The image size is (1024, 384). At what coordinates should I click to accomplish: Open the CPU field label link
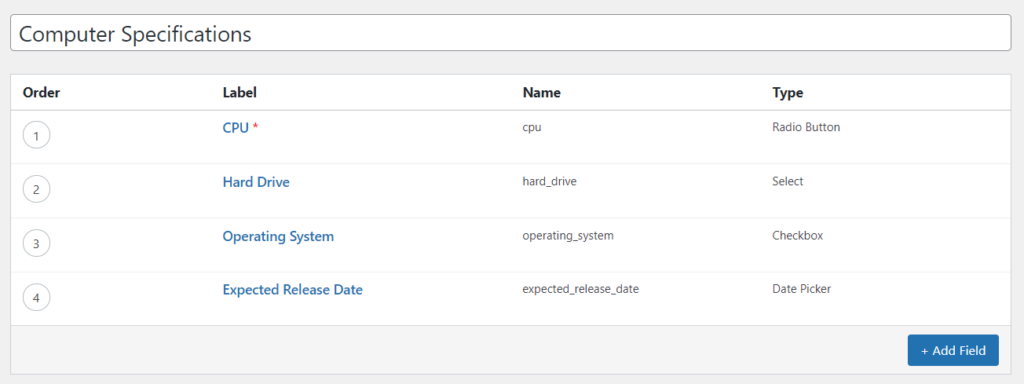point(236,128)
